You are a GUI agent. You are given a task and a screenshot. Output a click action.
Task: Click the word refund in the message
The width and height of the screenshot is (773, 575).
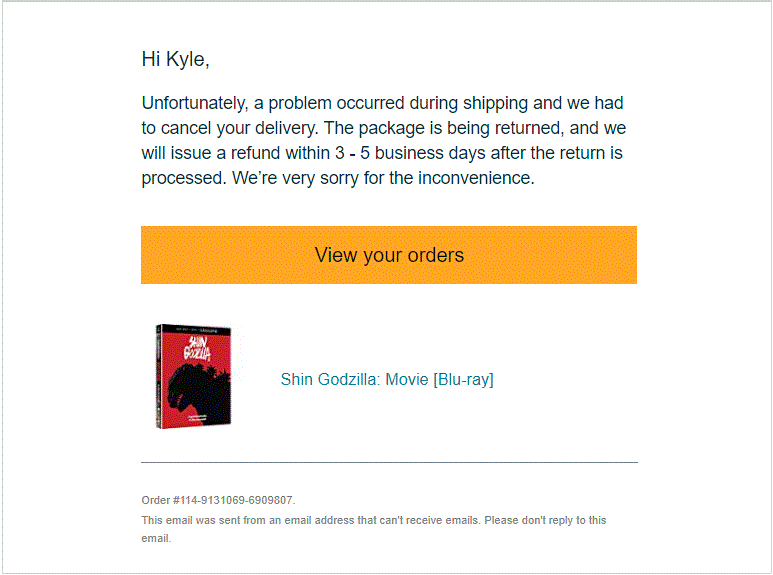pyautogui.click(x=255, y=153)
